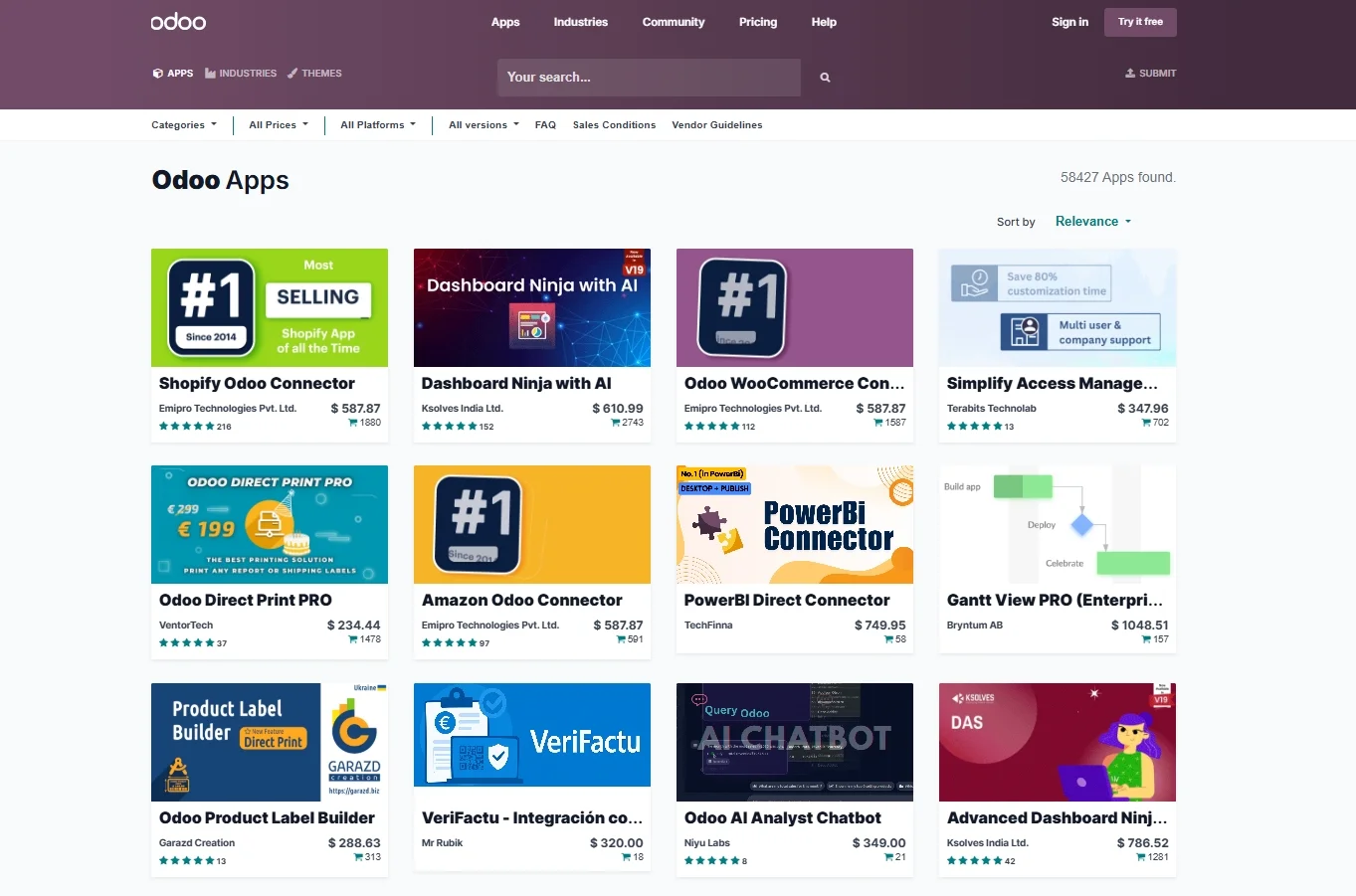This screenshot has height=896, width=1356.
Task: Open the All versions dropdown
Action: point(484,125)
